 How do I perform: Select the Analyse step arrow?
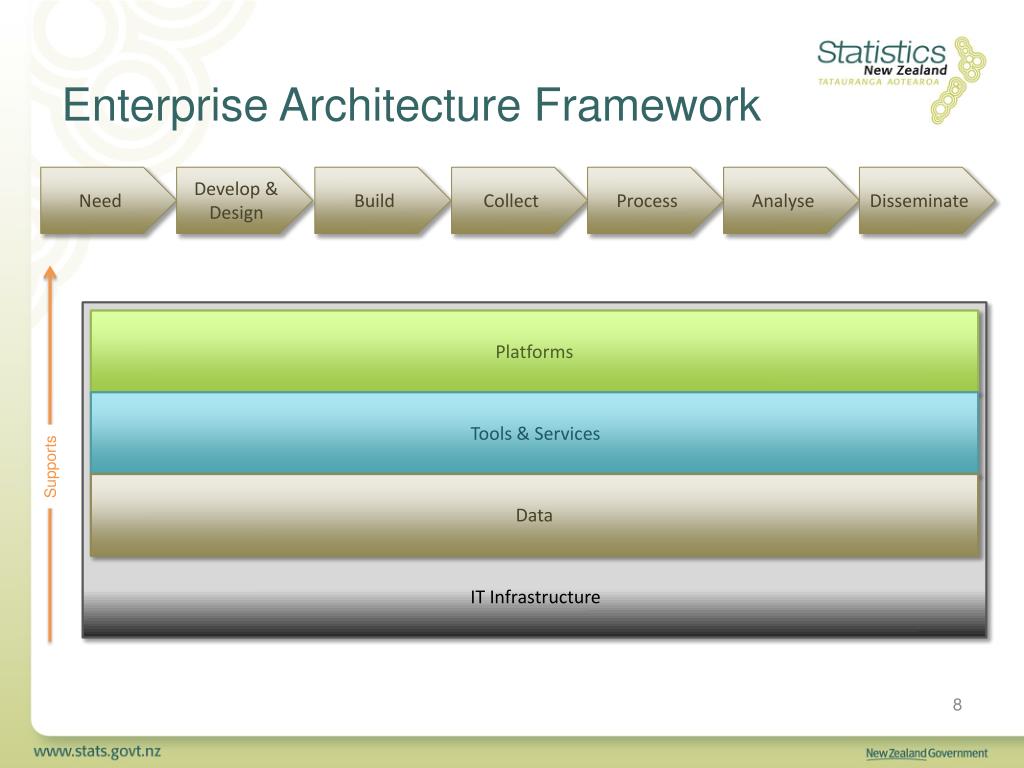pyautogui.click(x=790, y=200)
